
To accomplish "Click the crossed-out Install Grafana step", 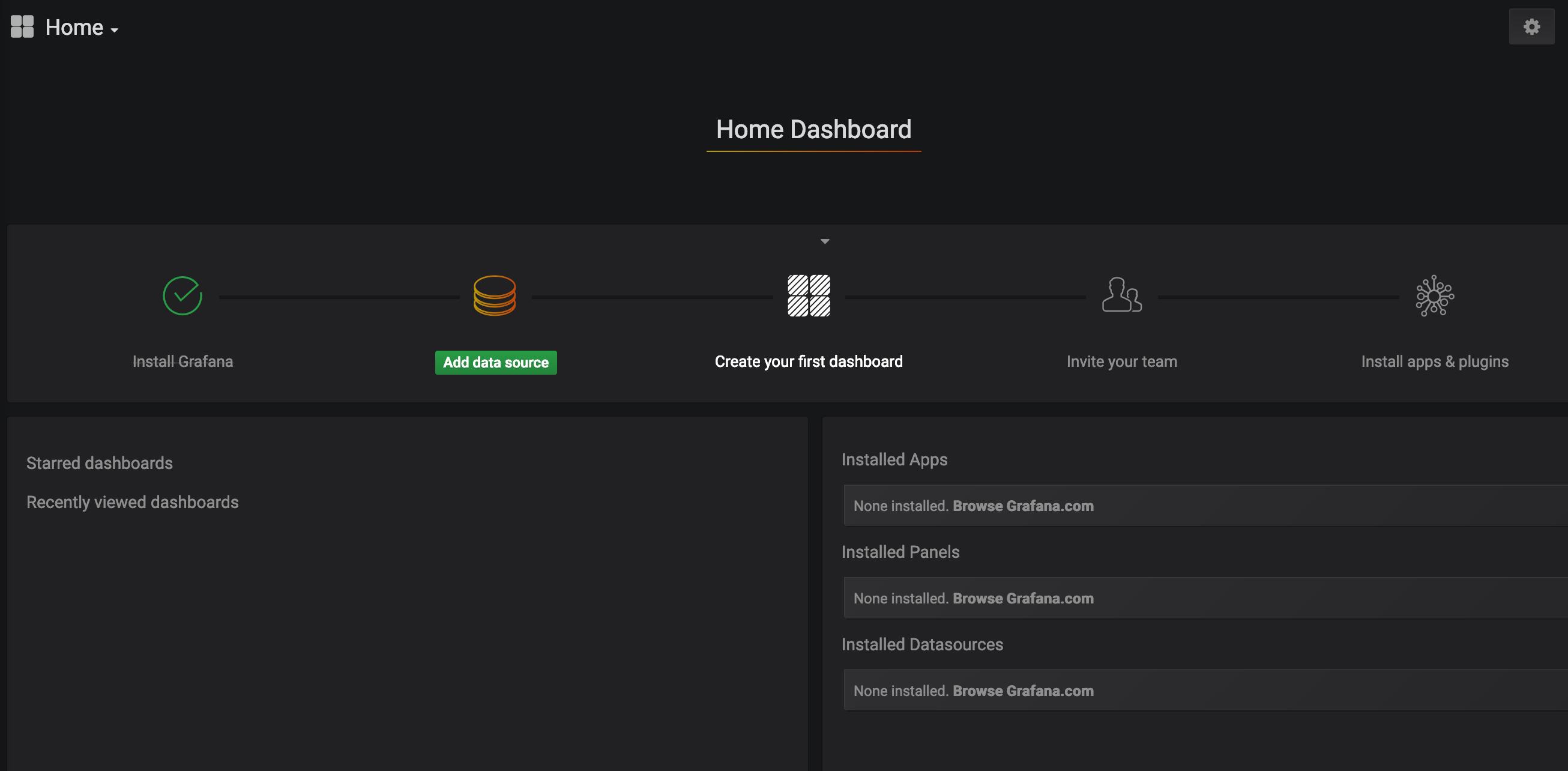I will pyautogui.click(x=182, y=360).
